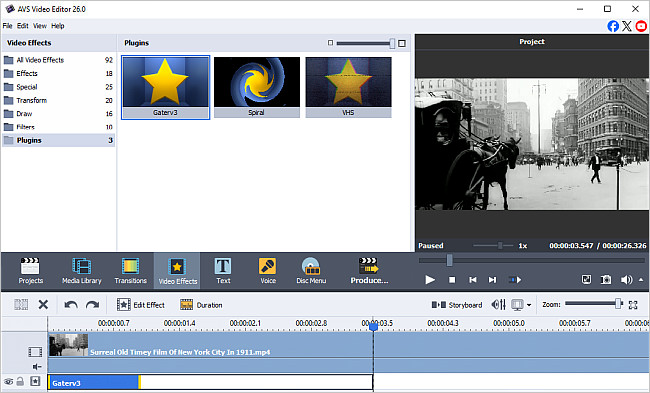Open the Duration setting

tap(201, 305)
